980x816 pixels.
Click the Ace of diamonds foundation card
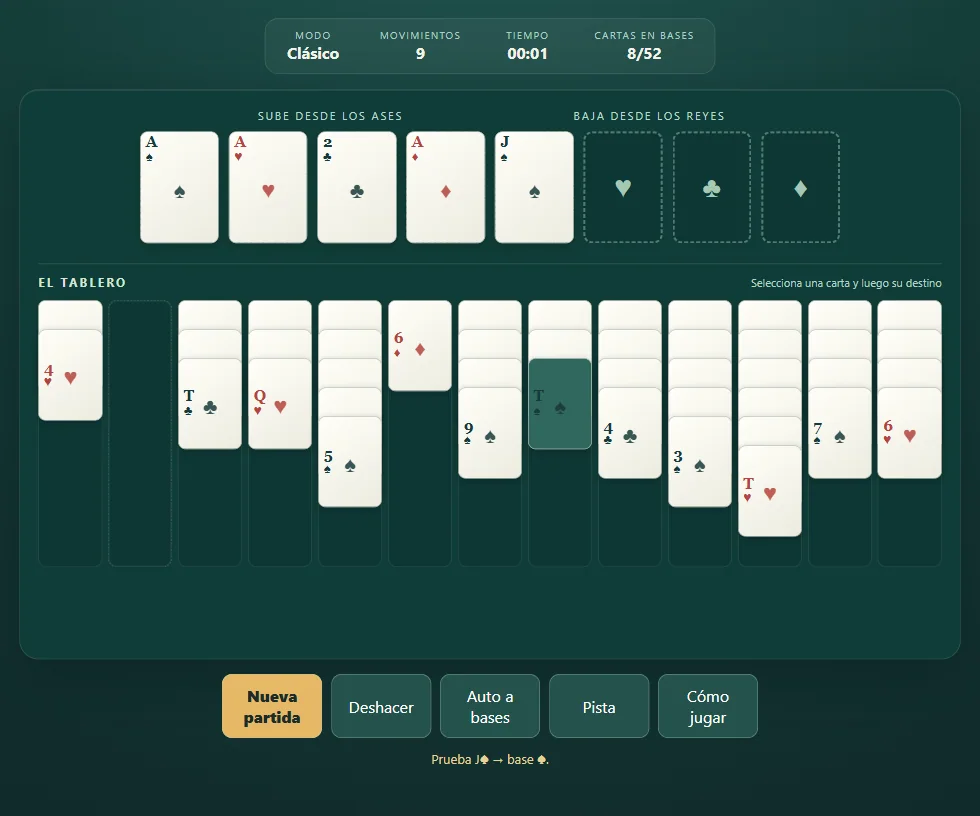pyautogui.click(x=446, y=187)
